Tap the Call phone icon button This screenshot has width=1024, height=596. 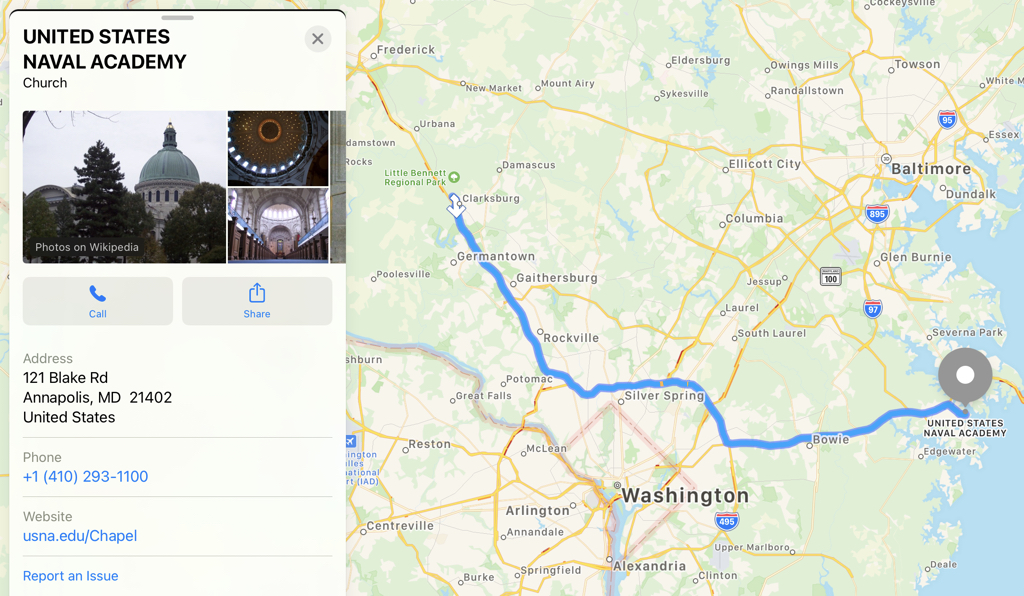(x=98, y=301)
